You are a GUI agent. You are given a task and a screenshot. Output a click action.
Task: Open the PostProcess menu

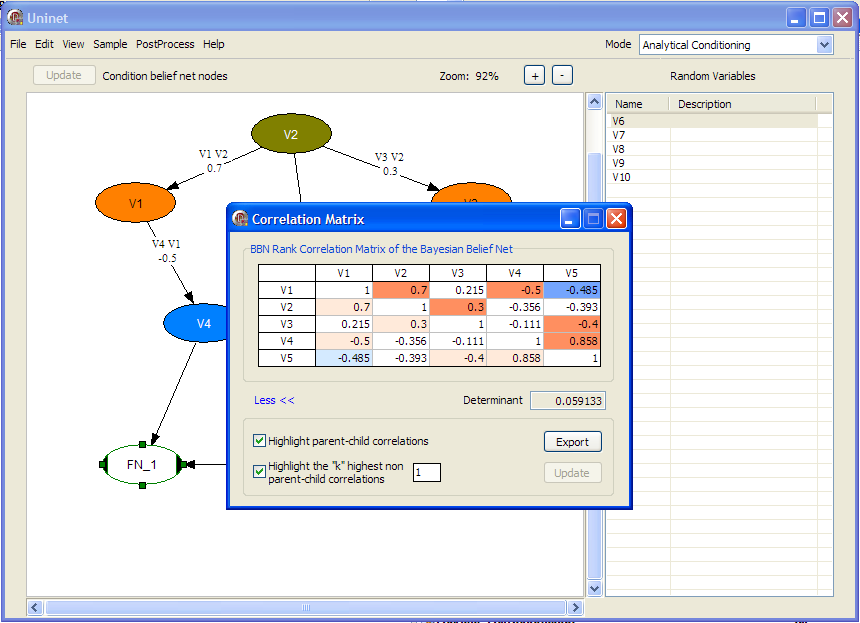[x=165, y=44]
